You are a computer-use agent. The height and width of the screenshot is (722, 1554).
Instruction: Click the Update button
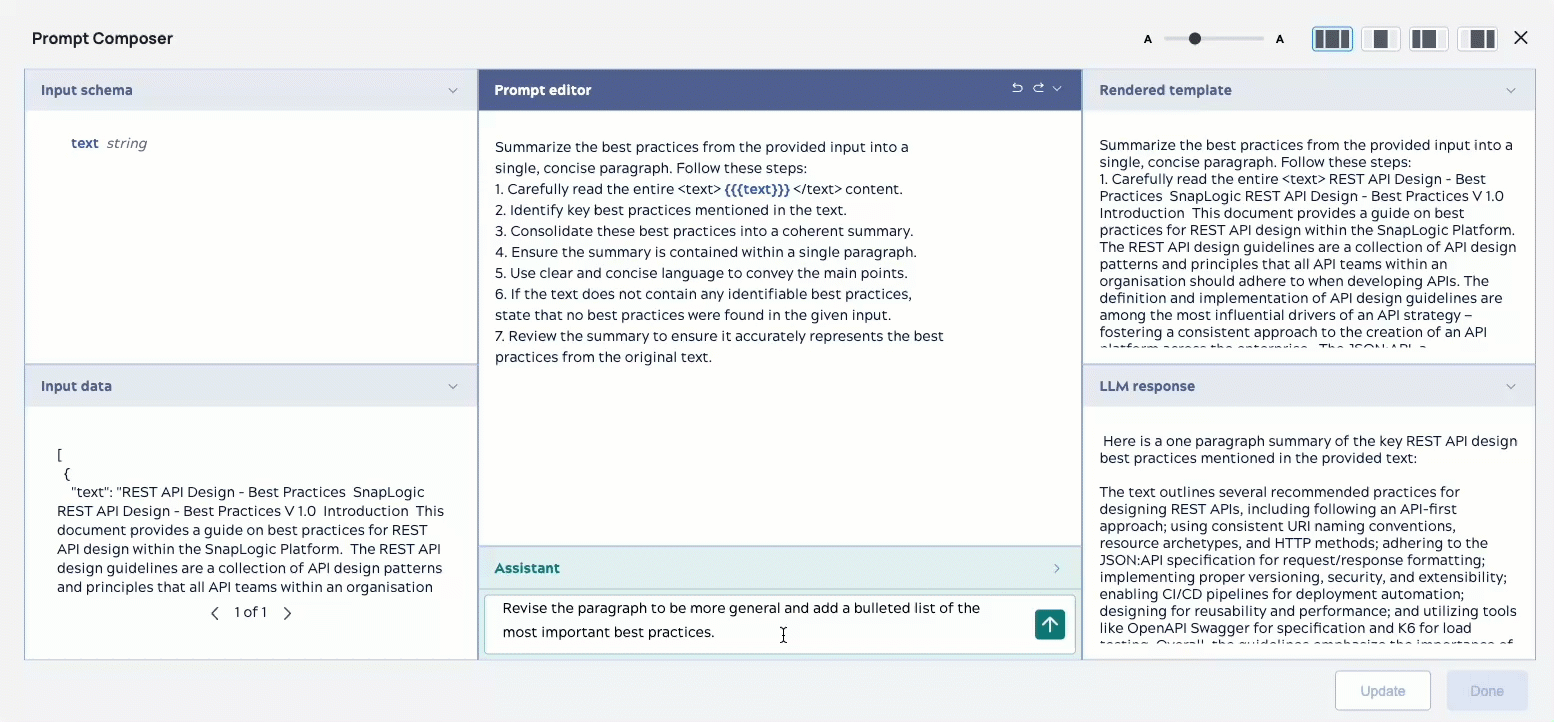pos(1382,690)
